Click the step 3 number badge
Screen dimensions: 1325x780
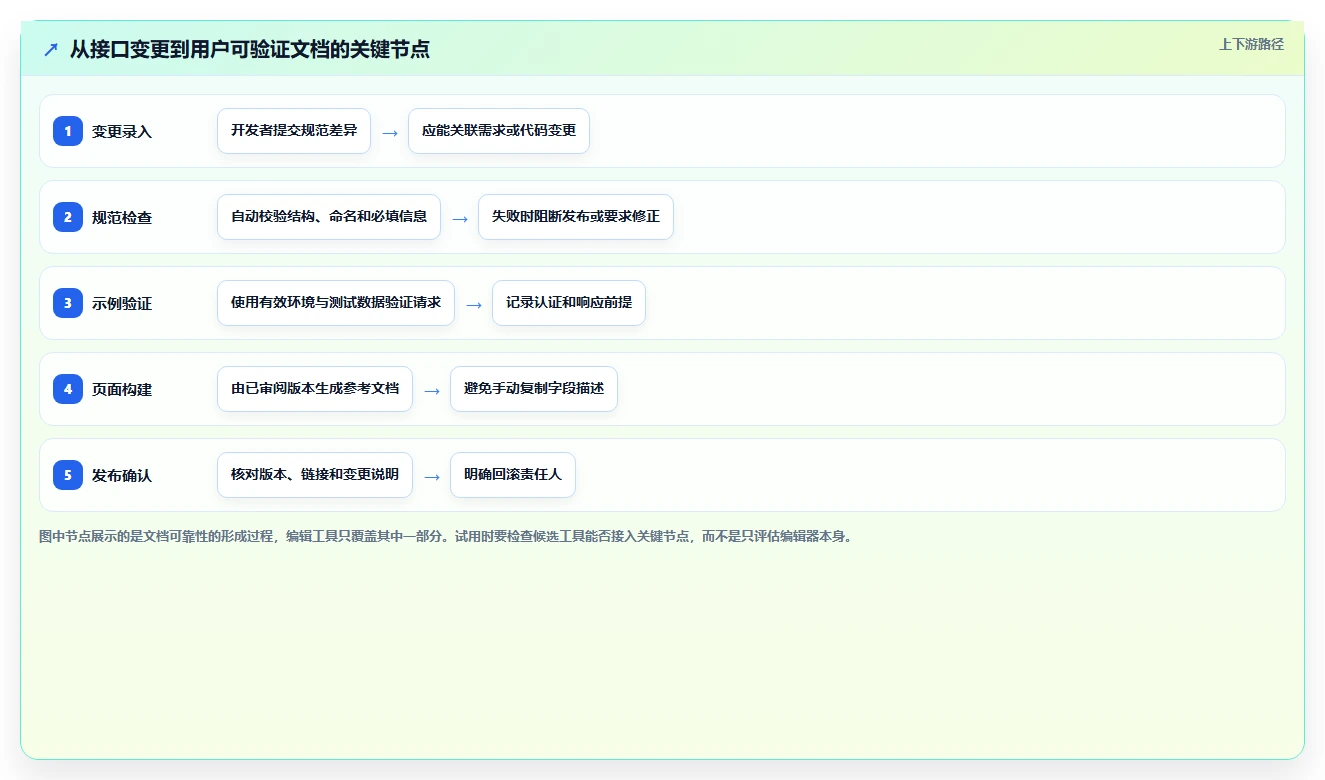(68, 303)
